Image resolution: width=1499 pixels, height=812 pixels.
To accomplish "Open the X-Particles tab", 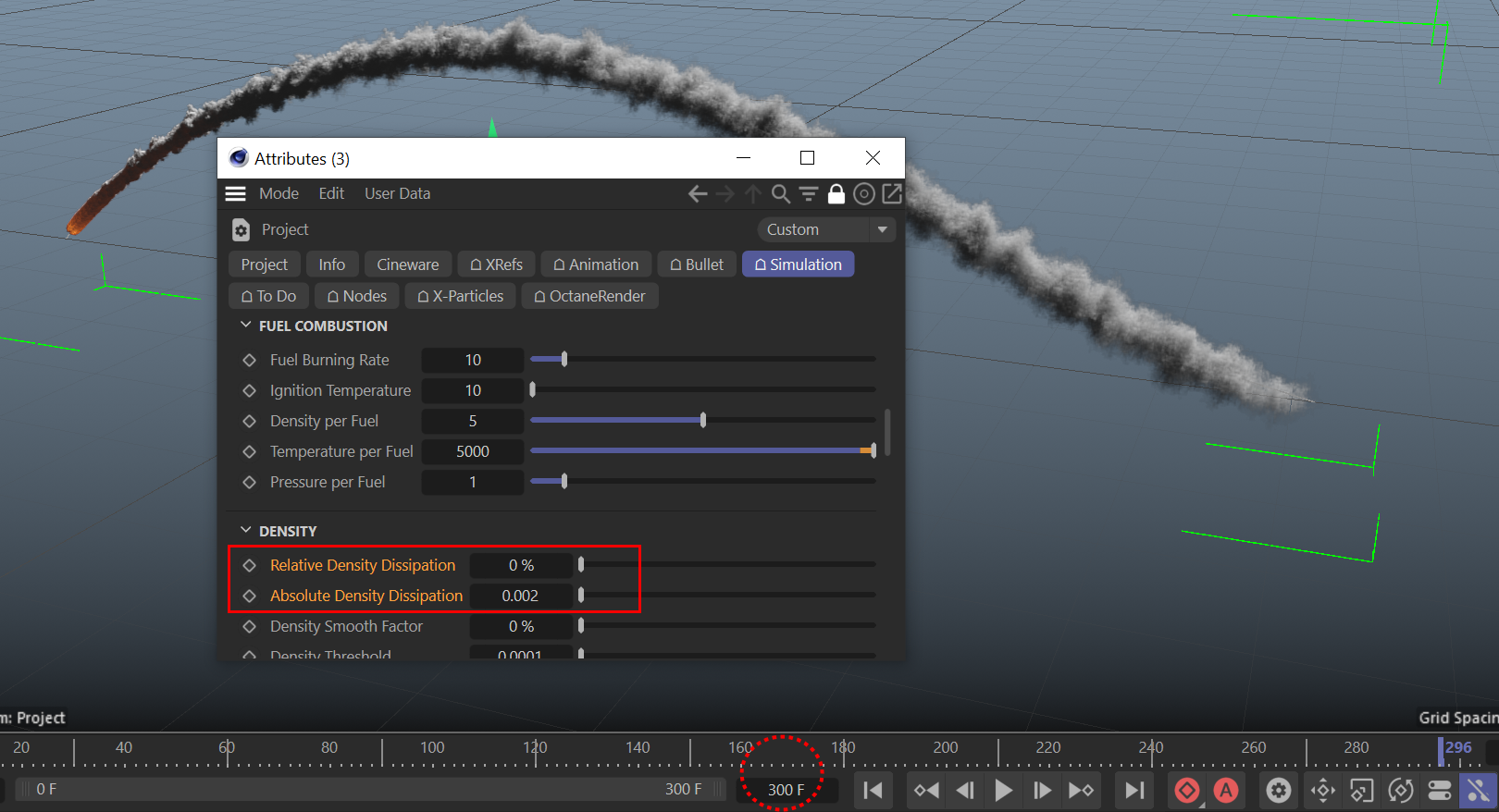I will coord(461,296).
